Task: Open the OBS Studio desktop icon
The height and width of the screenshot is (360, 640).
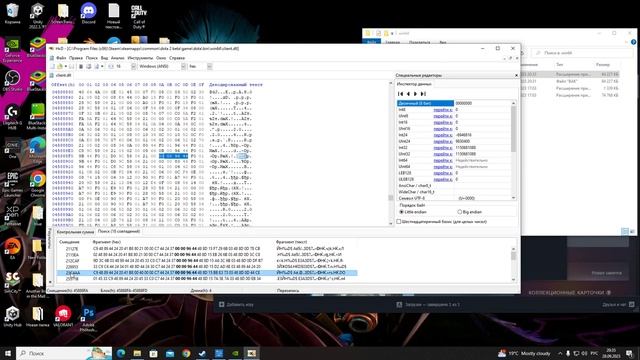Action: tap(12, 80)
